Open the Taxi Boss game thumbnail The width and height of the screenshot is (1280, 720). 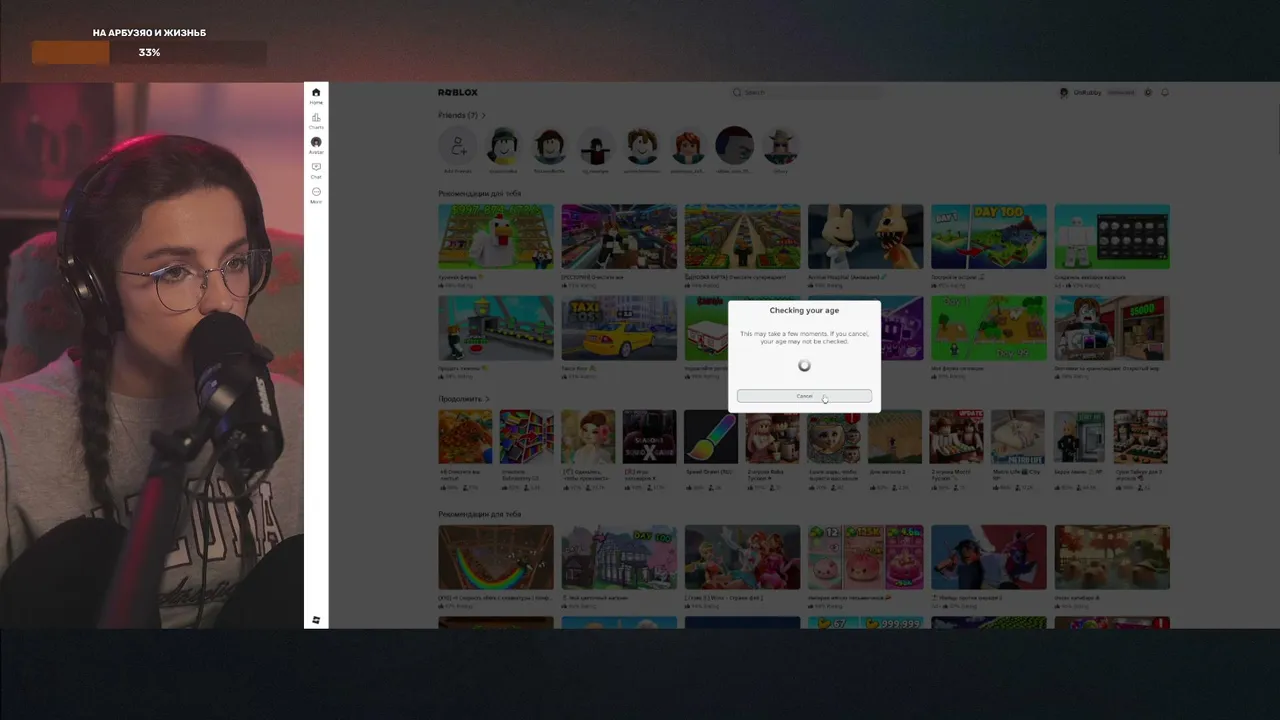619,328
